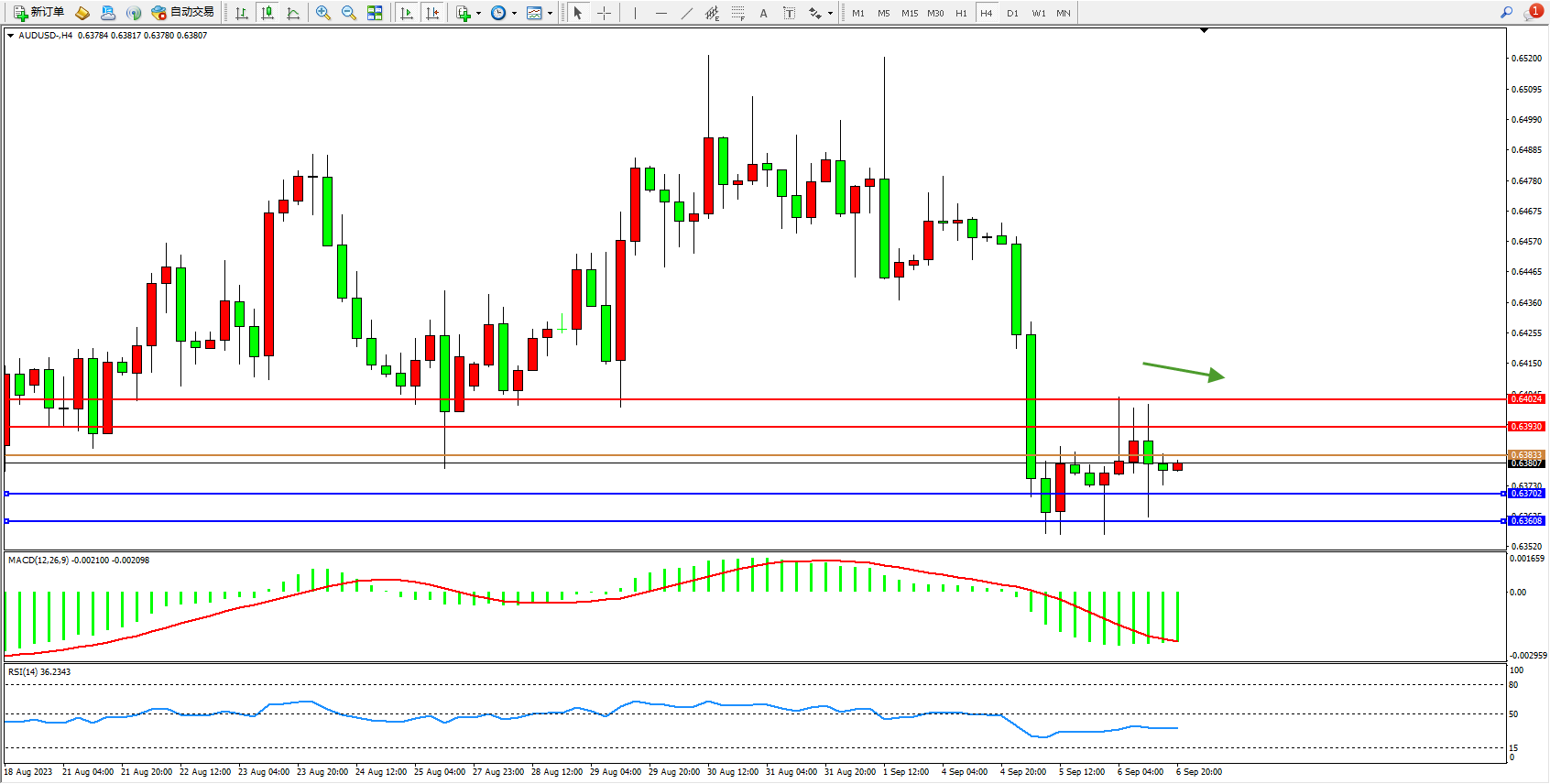Switch to the D1 timeframe
The image size is (1550, 784).
pos(1012,13)
